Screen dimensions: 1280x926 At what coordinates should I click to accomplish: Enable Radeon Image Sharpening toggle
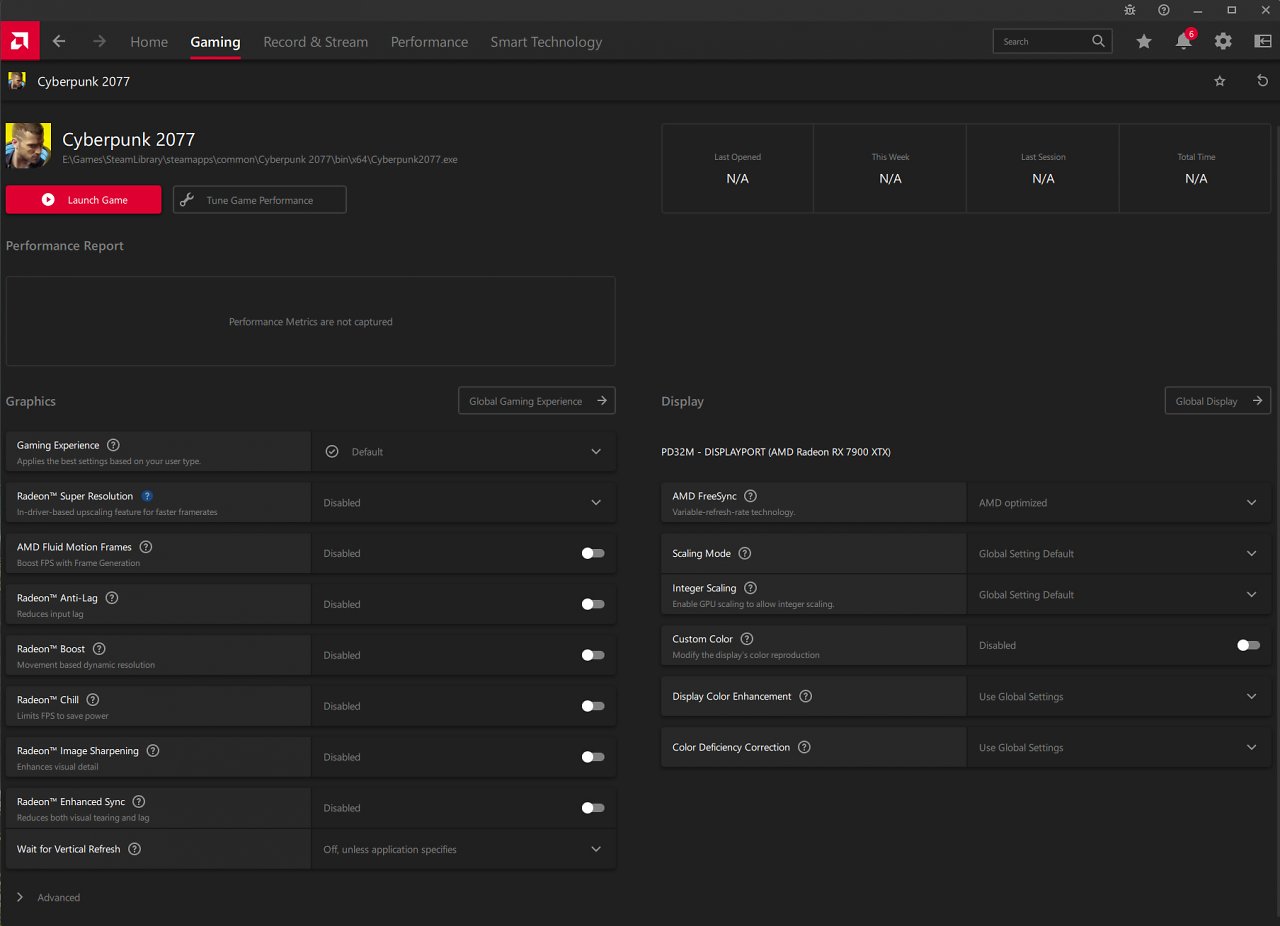[593, 757]
